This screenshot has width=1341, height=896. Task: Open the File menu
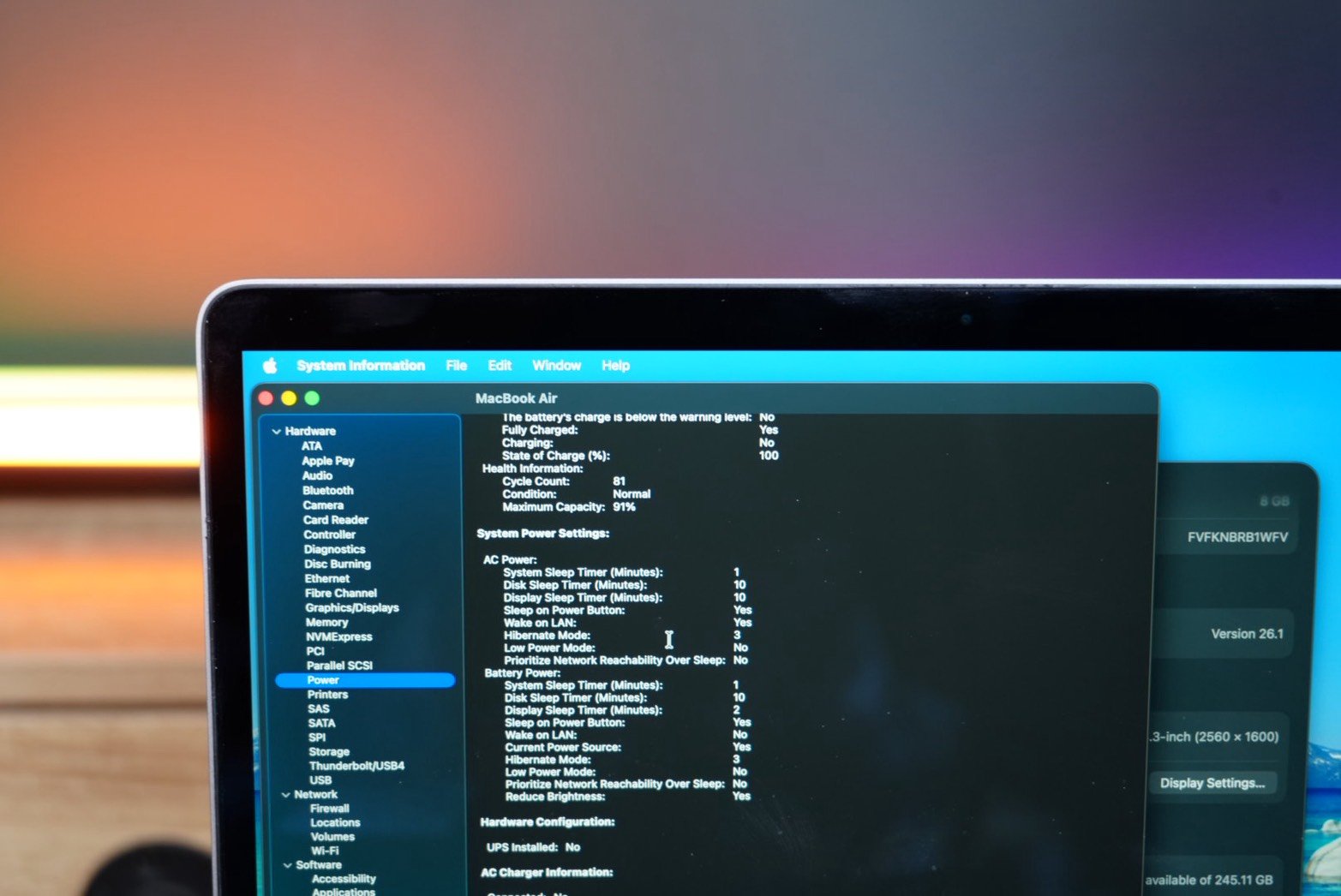click(456, 366)
